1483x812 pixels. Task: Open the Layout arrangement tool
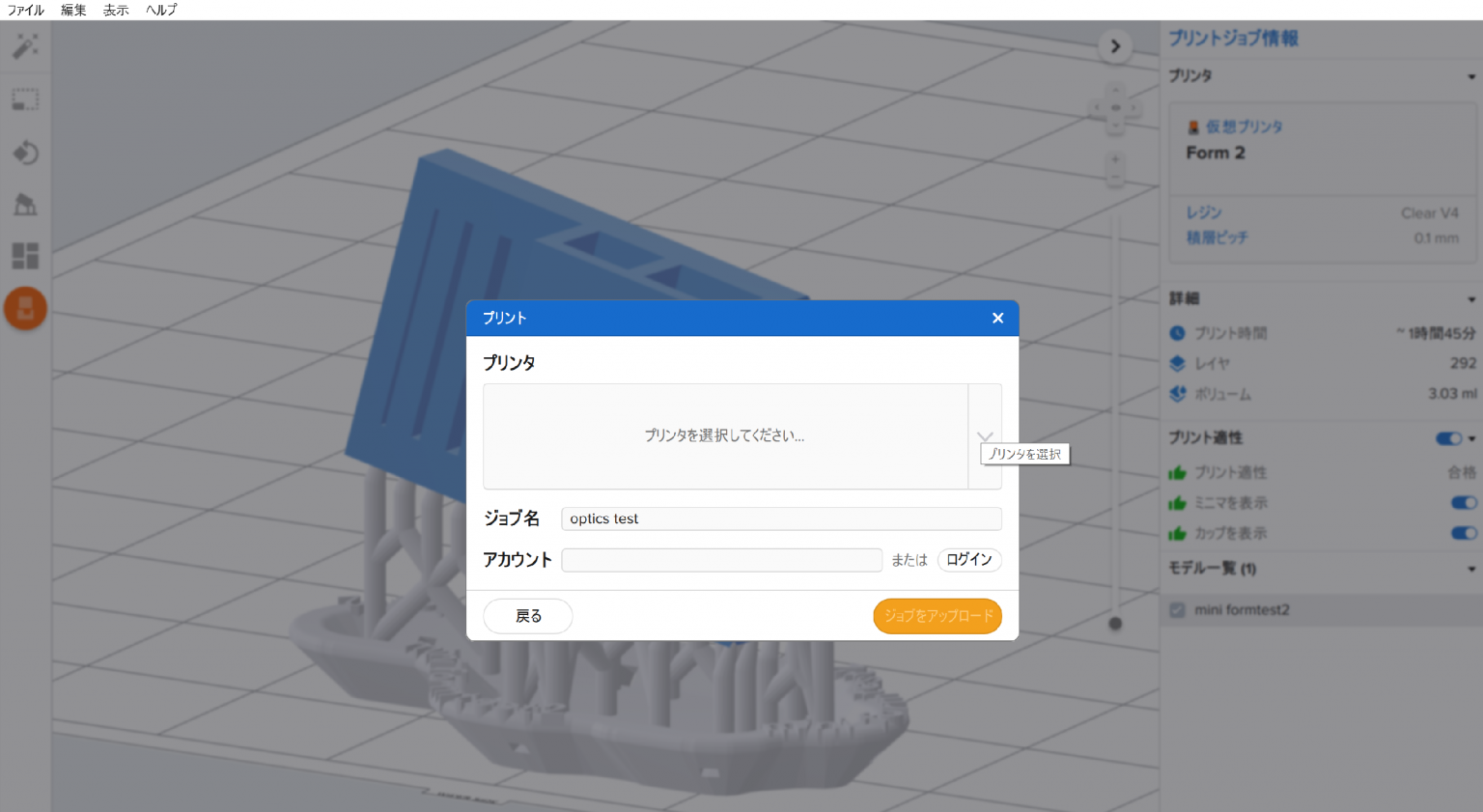click(x=25, y=256)
